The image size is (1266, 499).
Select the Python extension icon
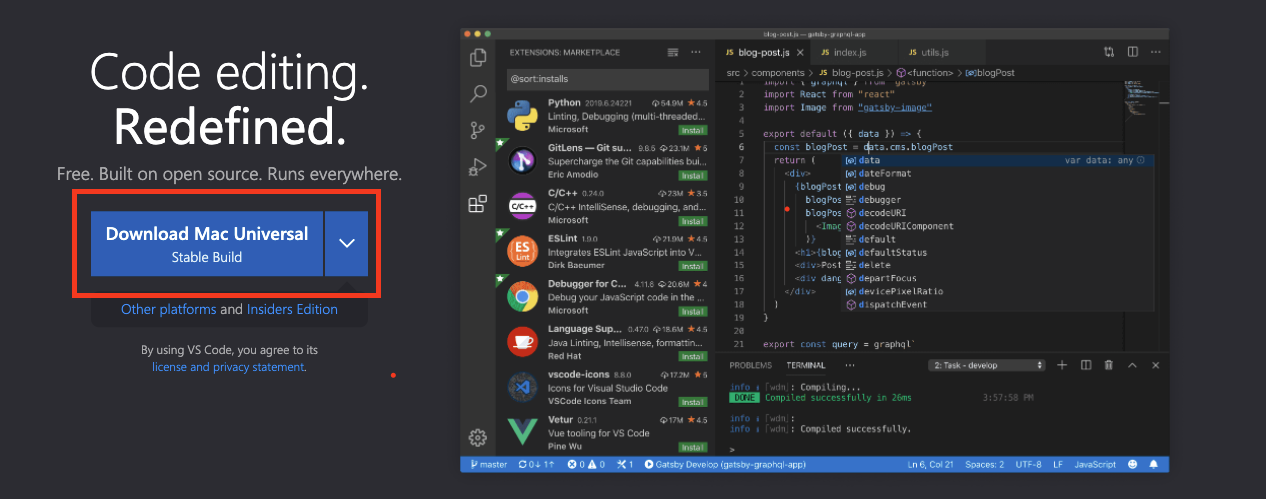tap(524, 116)
